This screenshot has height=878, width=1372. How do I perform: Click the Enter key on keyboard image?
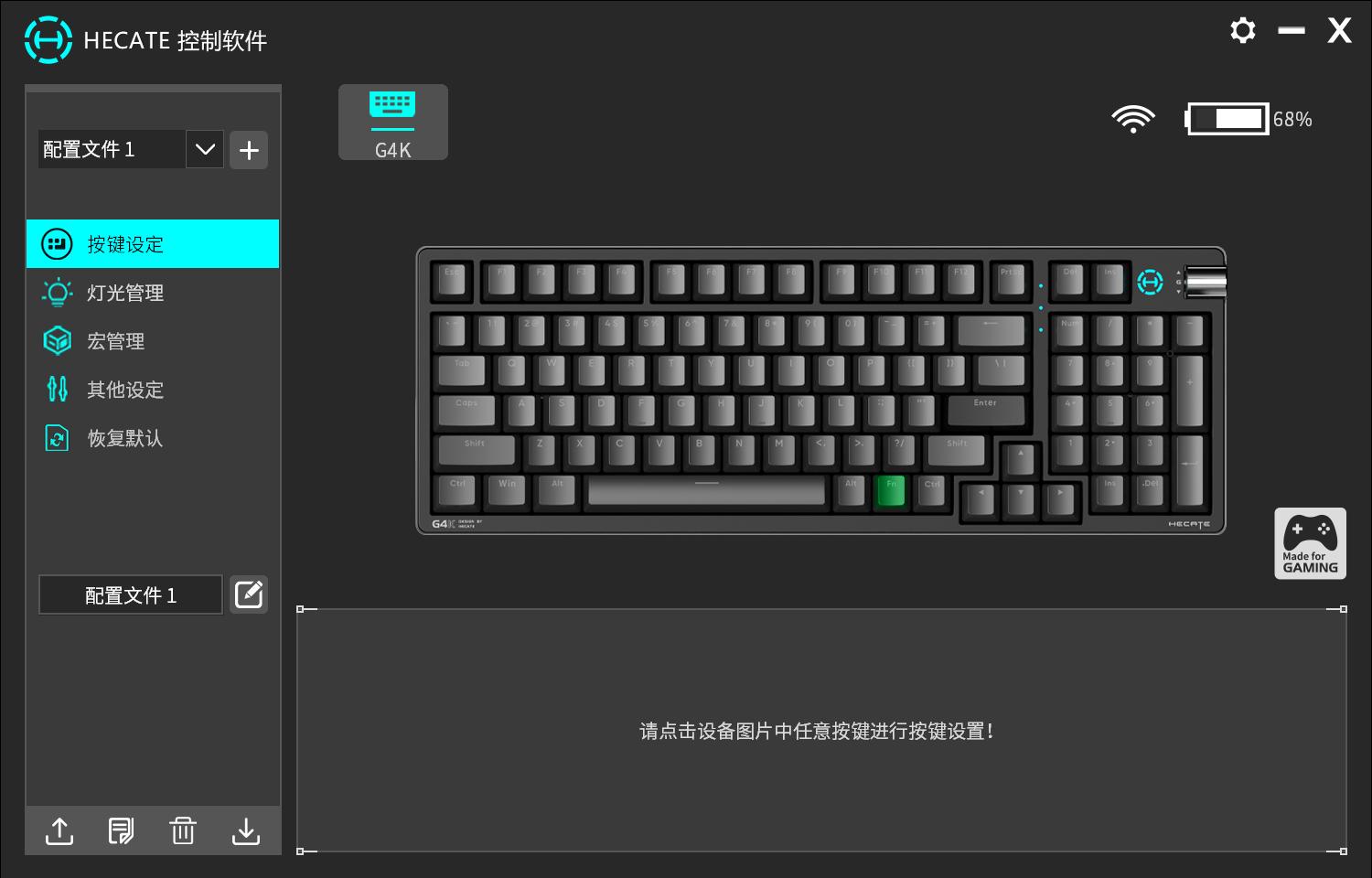tap(986, 412)
